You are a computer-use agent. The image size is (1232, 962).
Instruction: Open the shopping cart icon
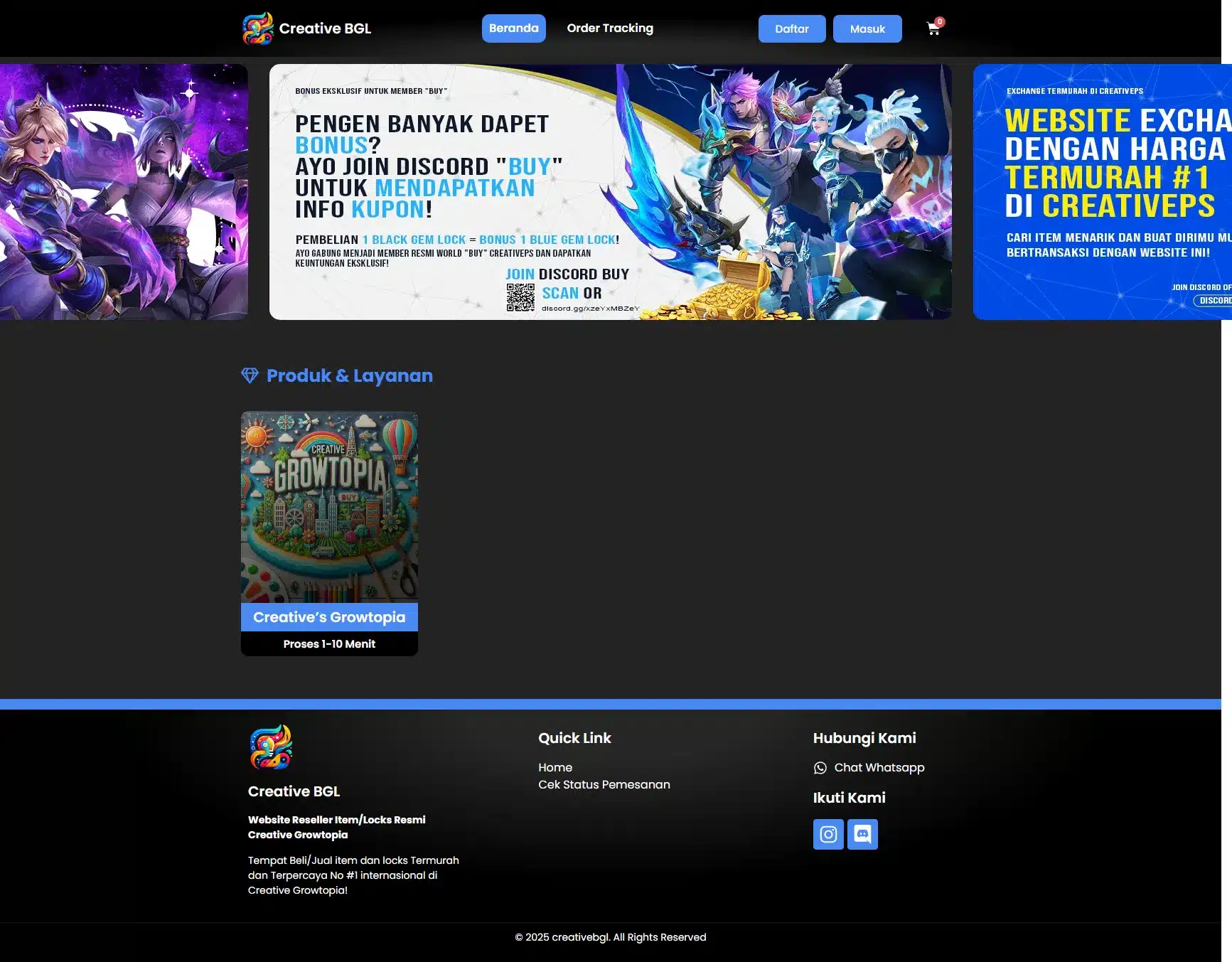[x=933, y=29]
